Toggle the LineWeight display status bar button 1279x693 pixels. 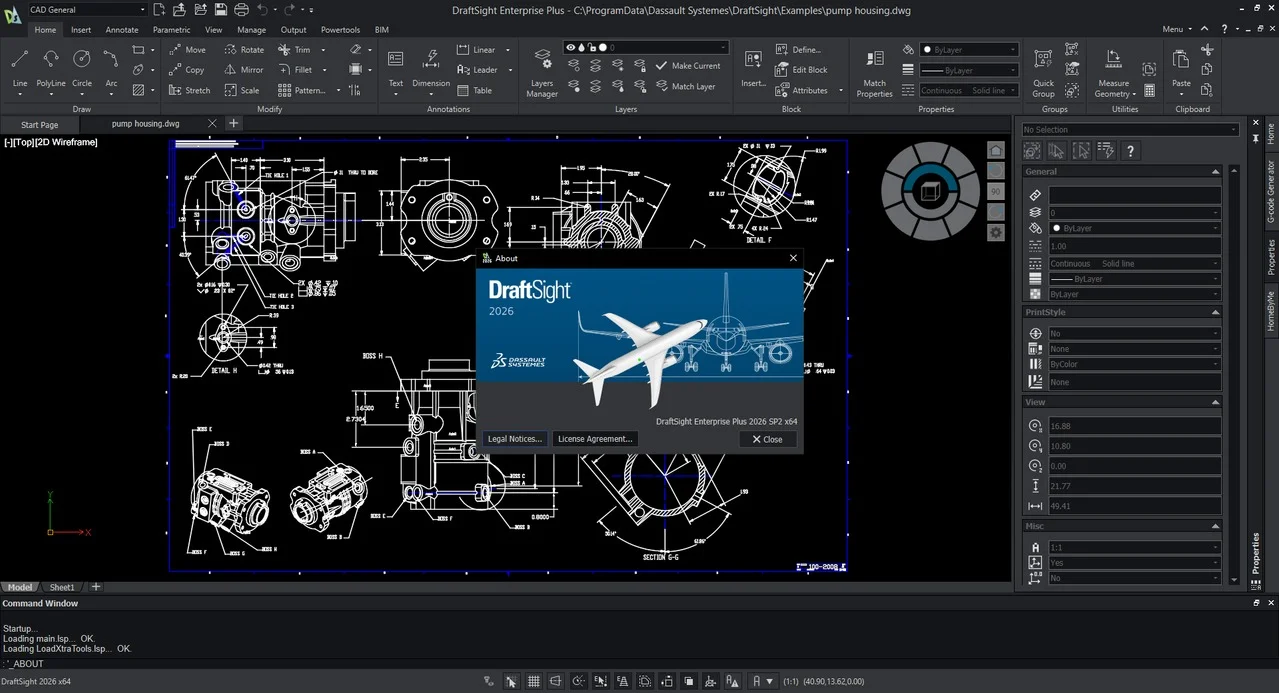[645, 681]
